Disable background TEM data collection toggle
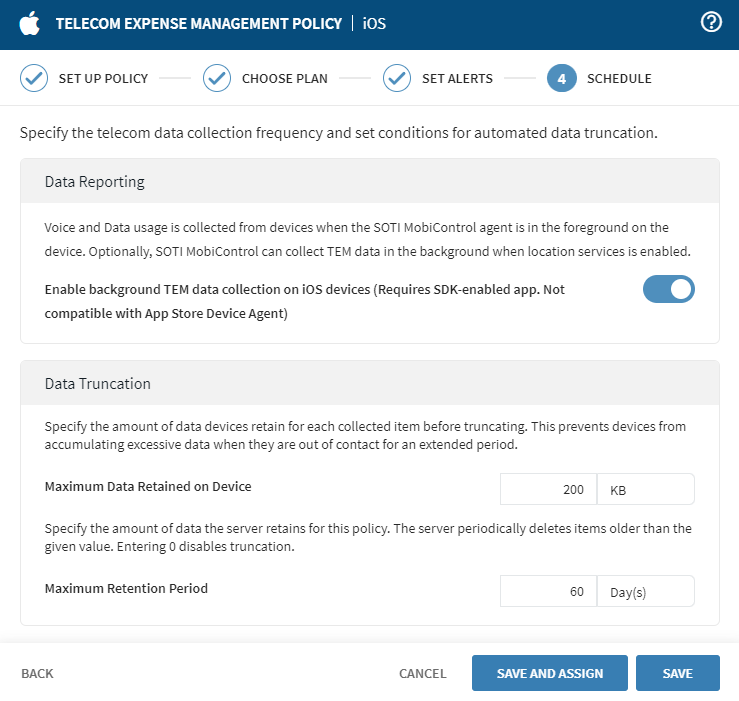This screenshot has height=701, width=739. 668,289
